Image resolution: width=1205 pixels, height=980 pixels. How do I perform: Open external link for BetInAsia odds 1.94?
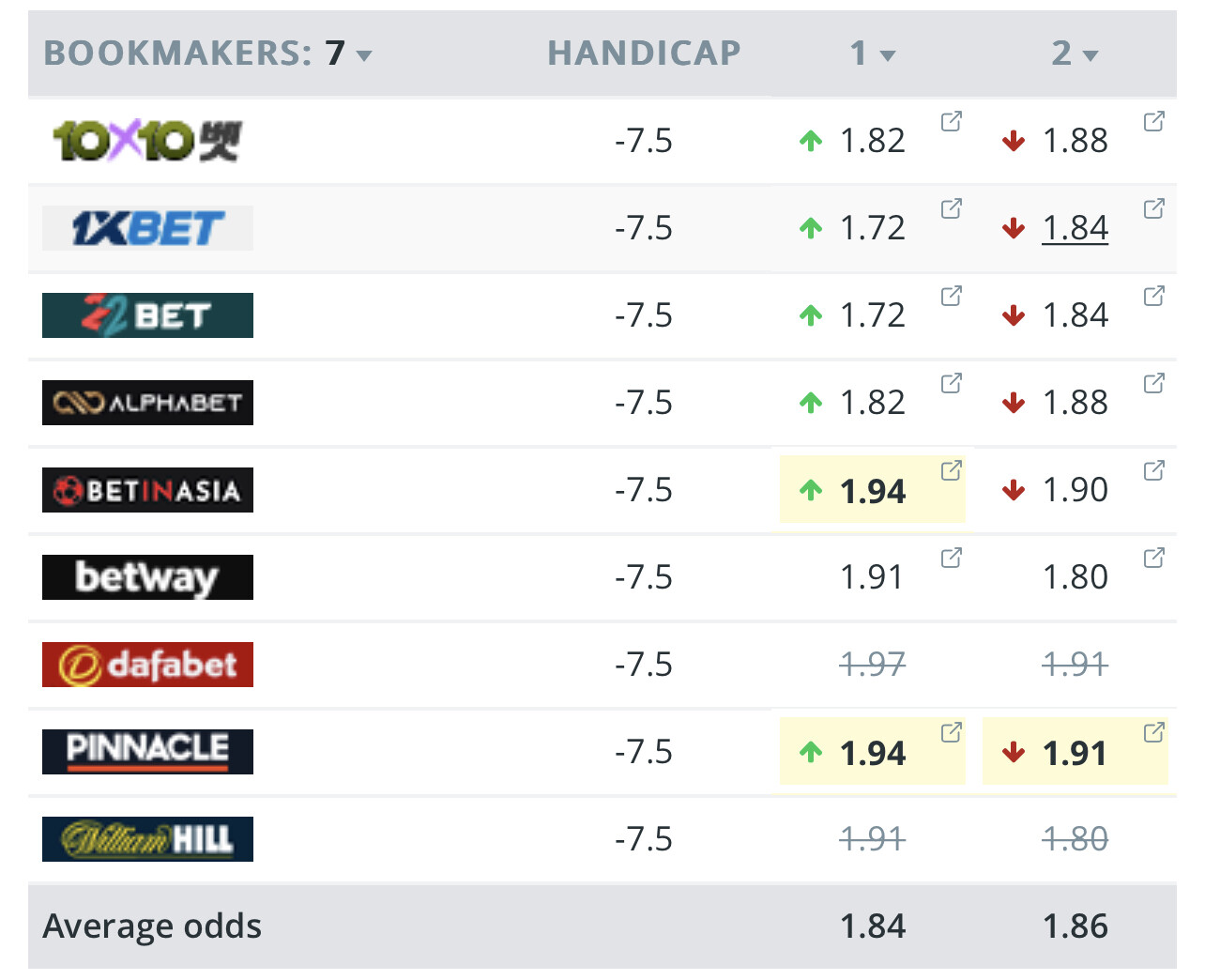tap(951, 470)
